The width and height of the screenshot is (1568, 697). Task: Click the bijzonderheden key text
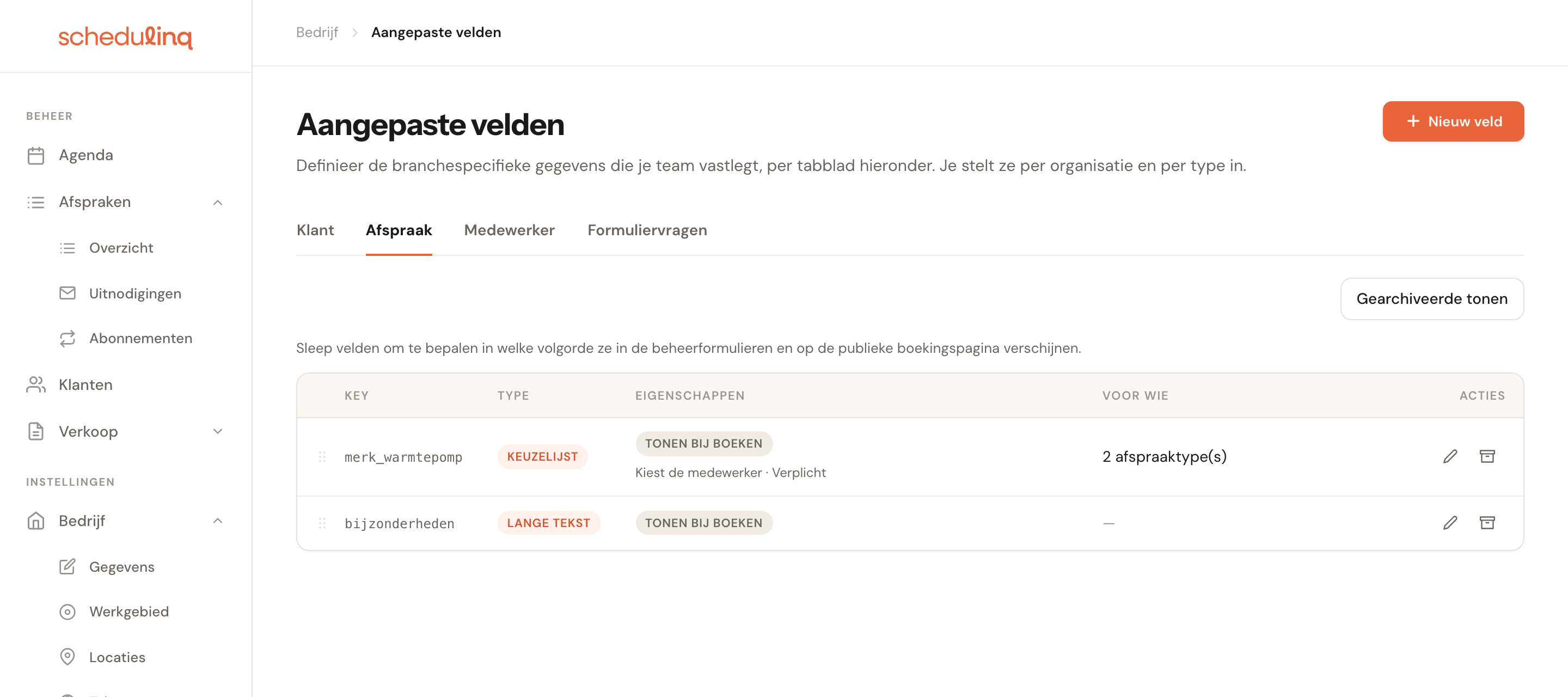tap(399, 523)
